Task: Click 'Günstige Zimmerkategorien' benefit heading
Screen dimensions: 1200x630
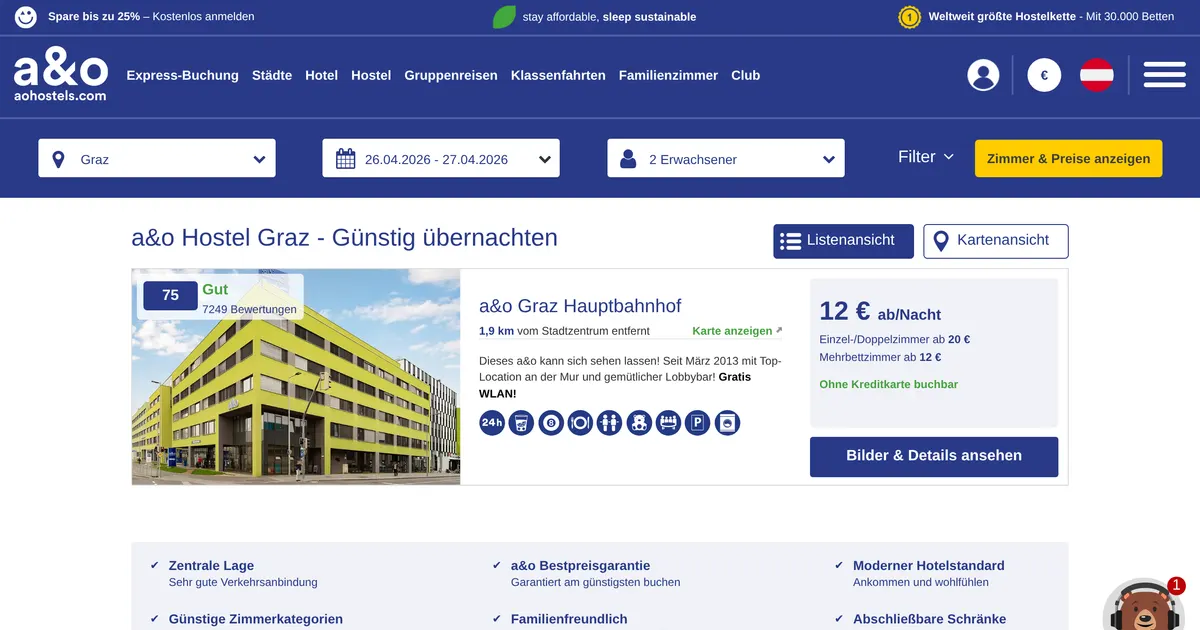Action: [256, 619]
